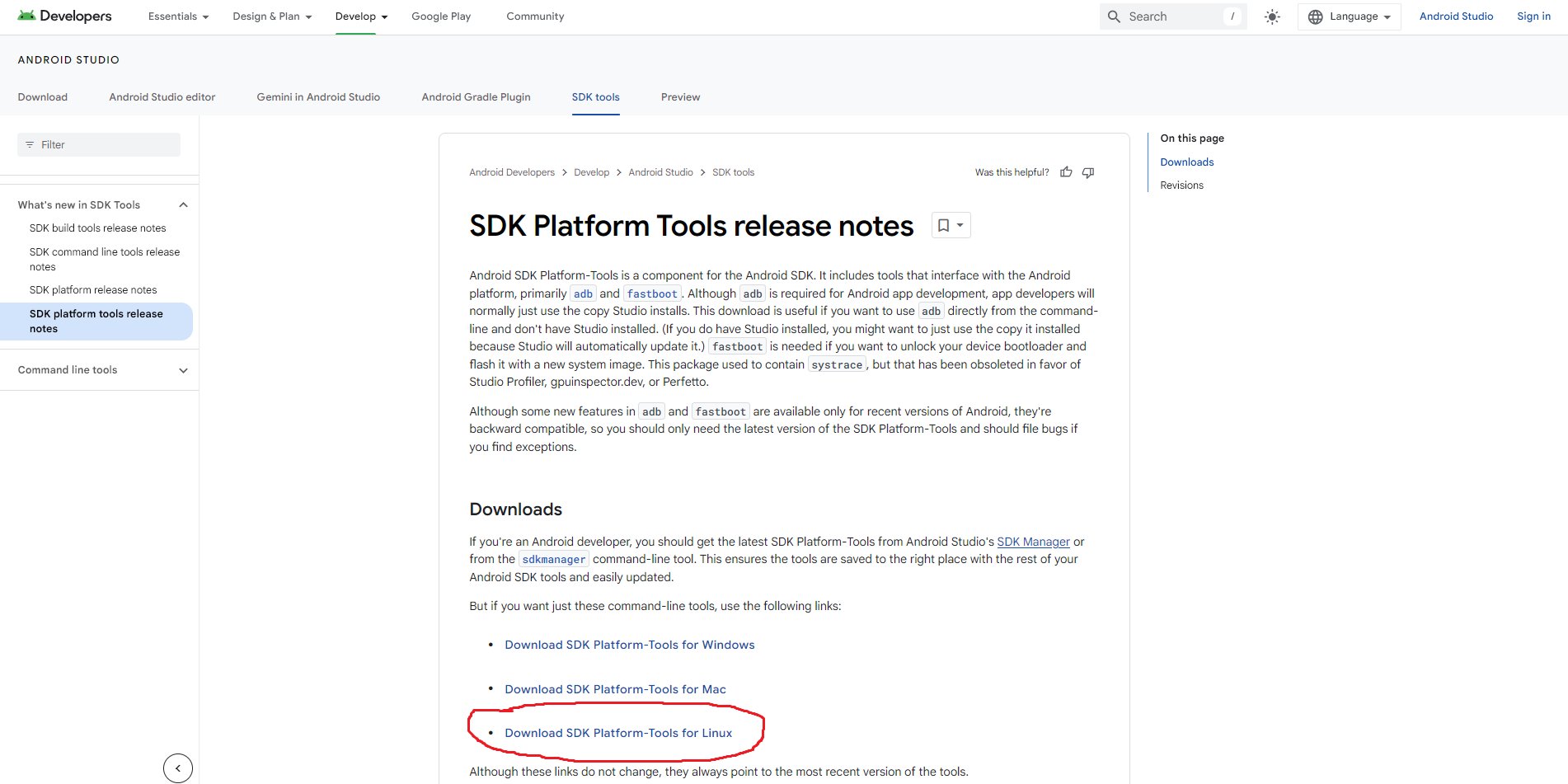The height and width of the screenshot is (784, 1568).
Task: Open SDK command line tools release notes
Action: coord(105,260)
